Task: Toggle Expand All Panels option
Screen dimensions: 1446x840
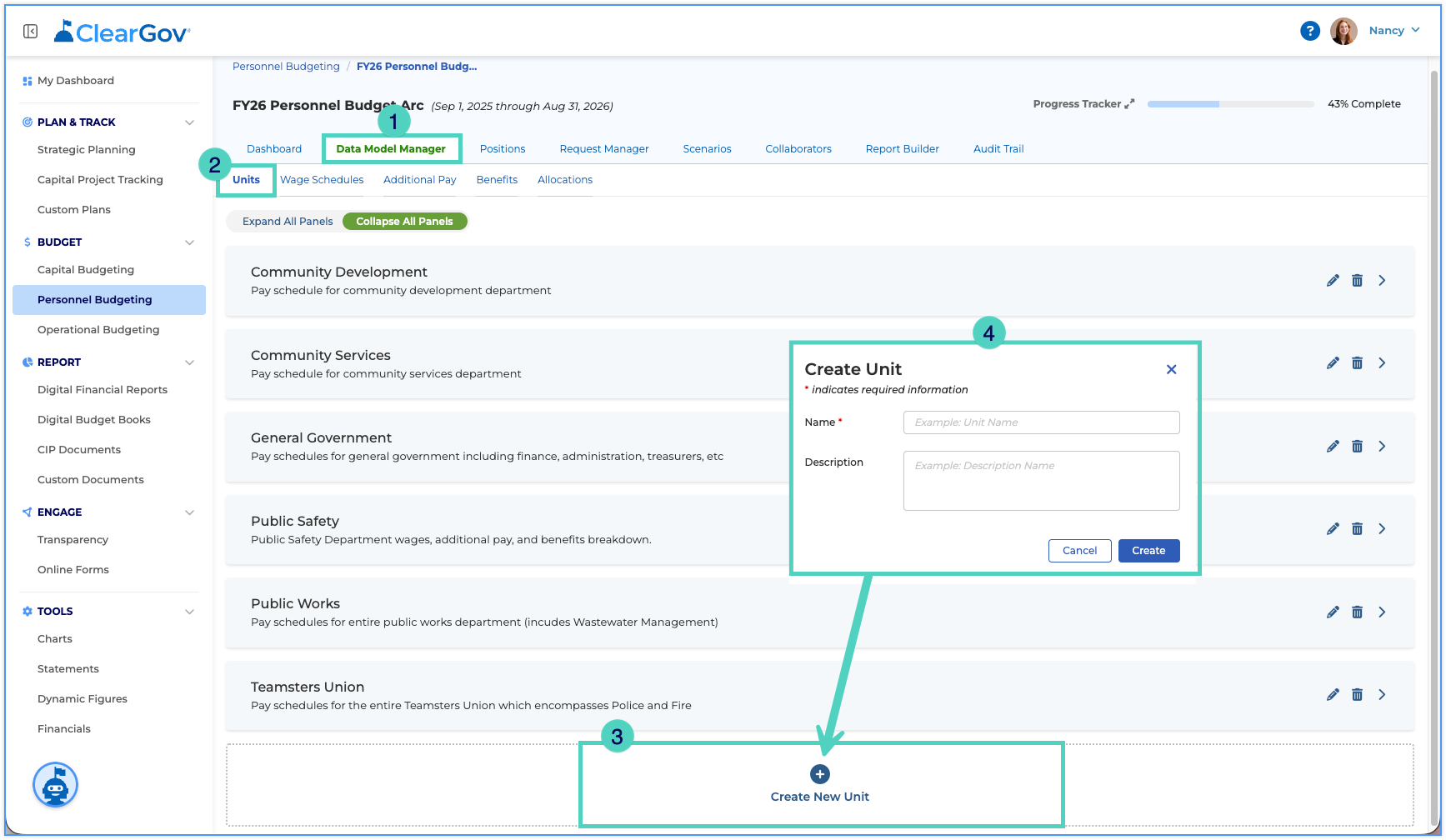Action: pos(288,222)
